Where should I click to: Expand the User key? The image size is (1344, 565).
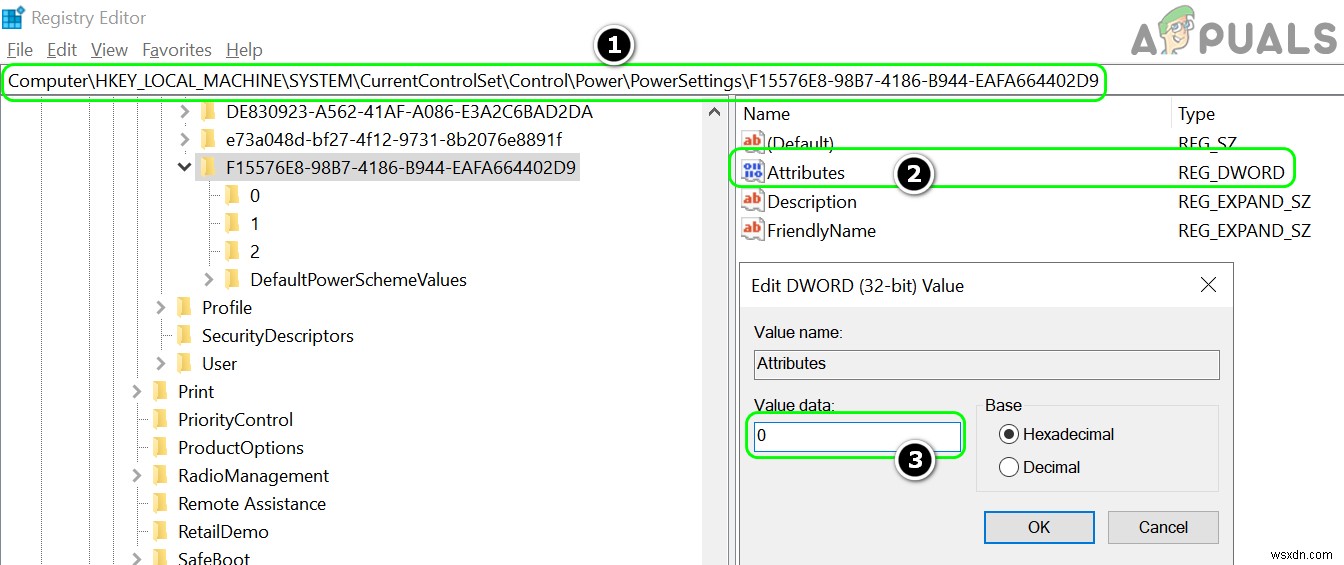pos(160,363)
